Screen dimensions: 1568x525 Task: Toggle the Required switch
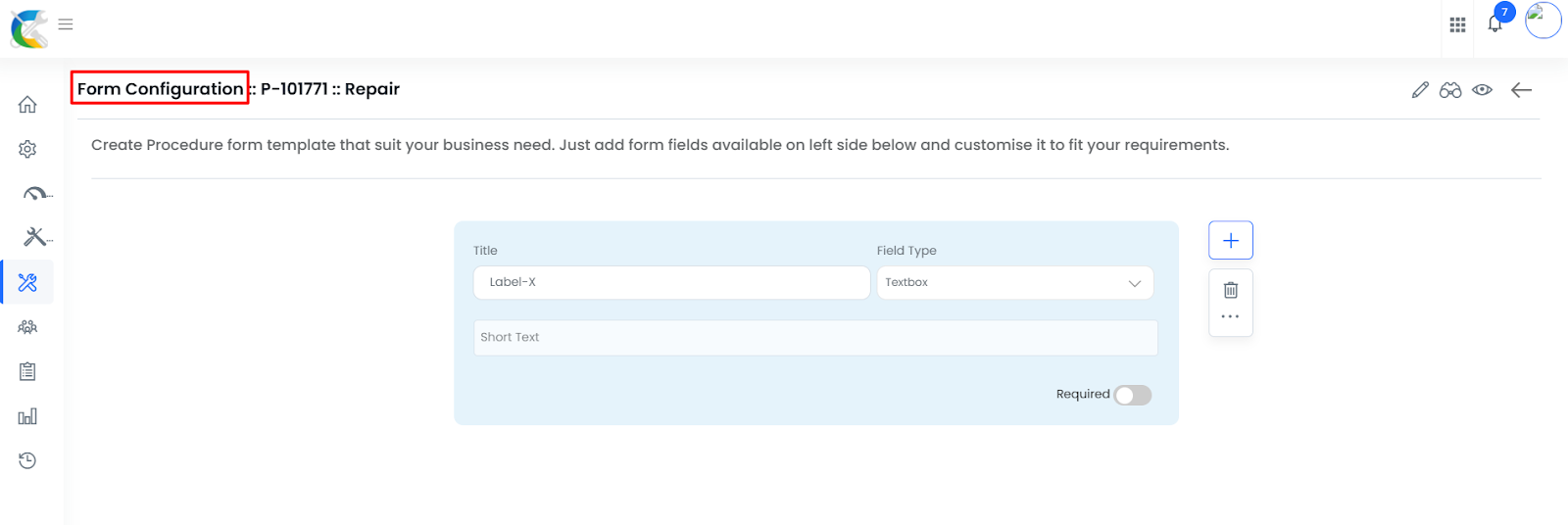pyautogui.click(x=1133, y=395)
